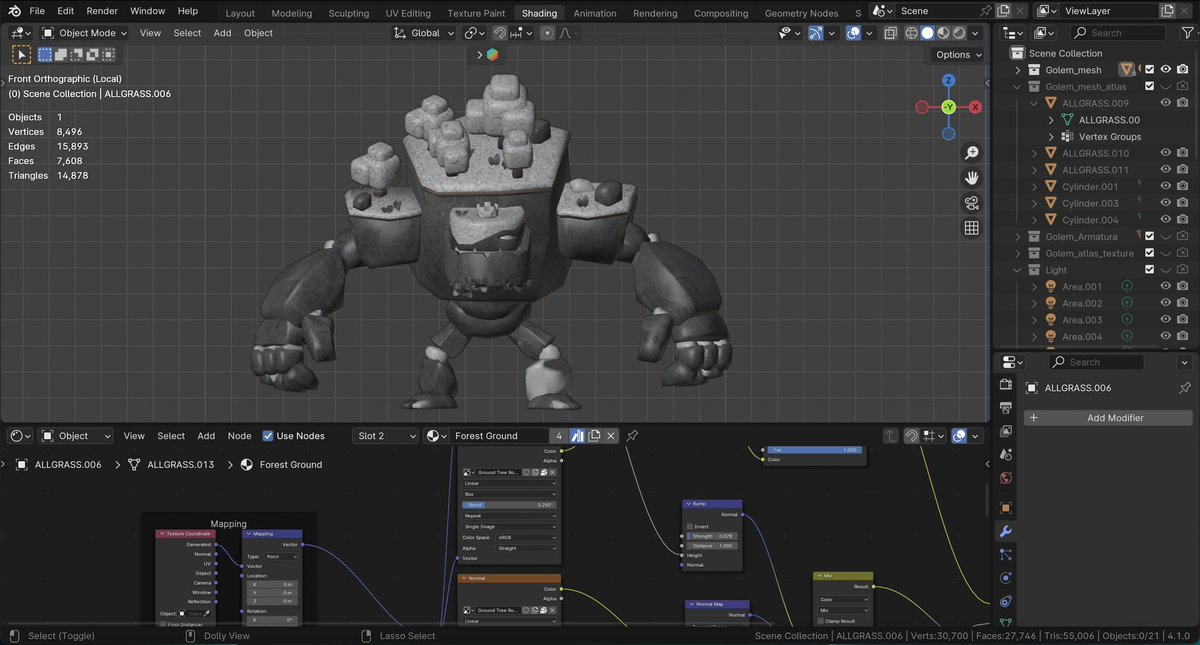Open the Render menu
1200x645 pixels.
click(x=102, y=11)
